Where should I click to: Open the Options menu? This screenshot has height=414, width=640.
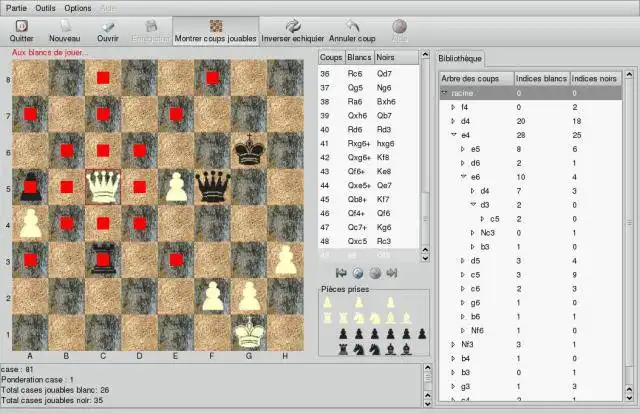tap(78, 8)
